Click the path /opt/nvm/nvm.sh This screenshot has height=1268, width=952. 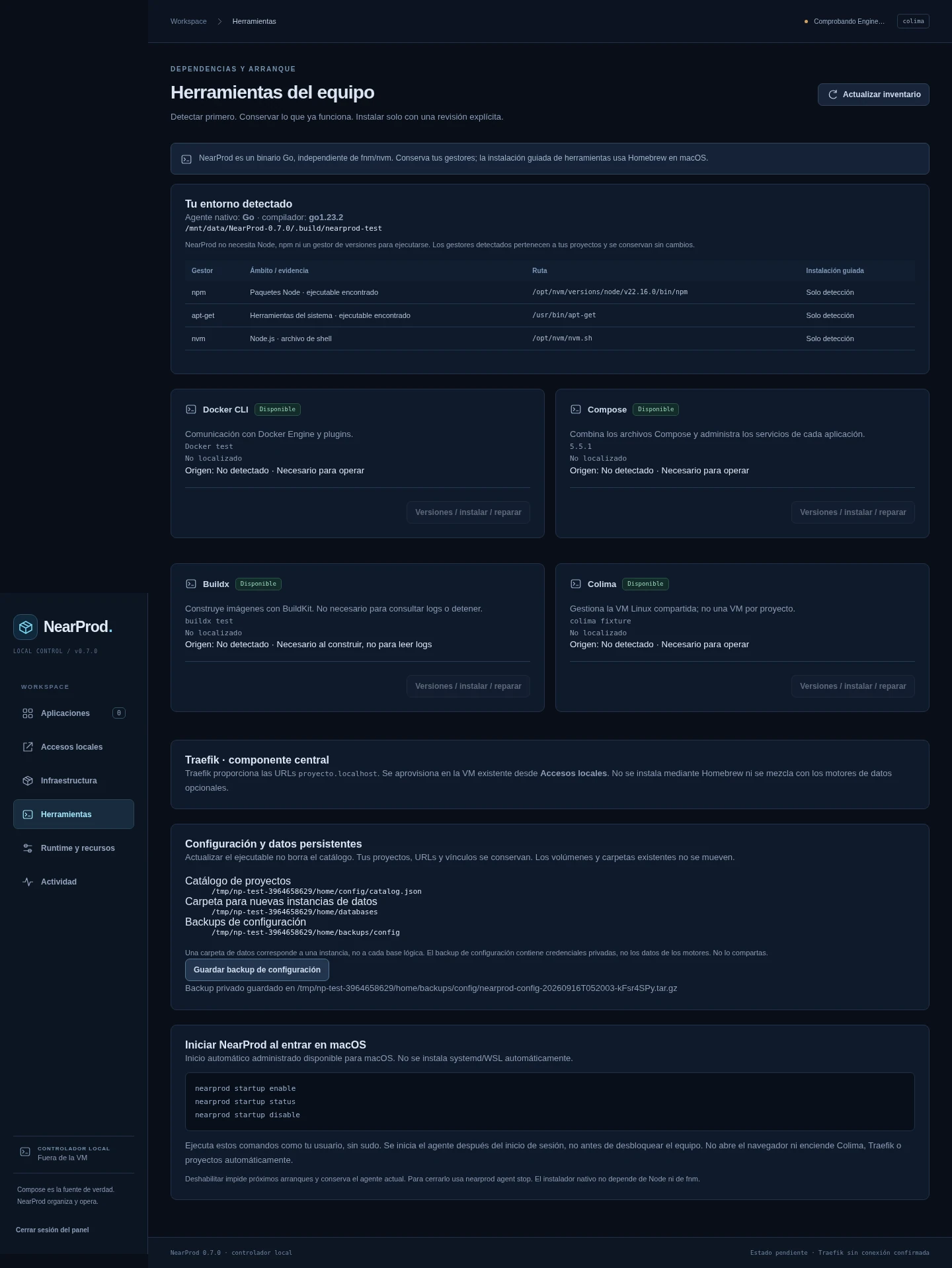point(562,338)
